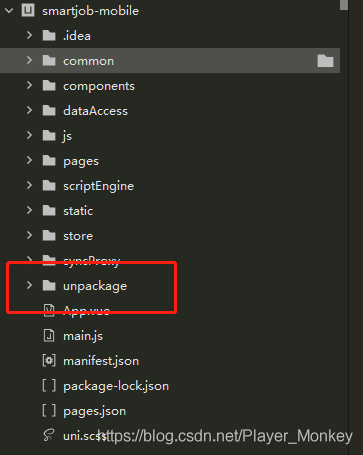The height and width of the screenshot is (455, 363).
Task: Expand the scriptEngine folder chevron
Action: click(29, 185)
